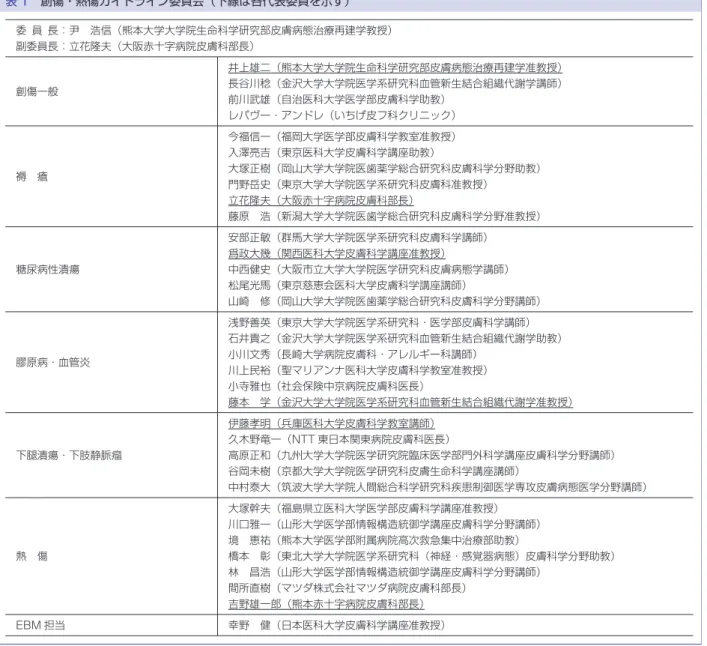Click the 中村泰大 entry

(438, 487)
